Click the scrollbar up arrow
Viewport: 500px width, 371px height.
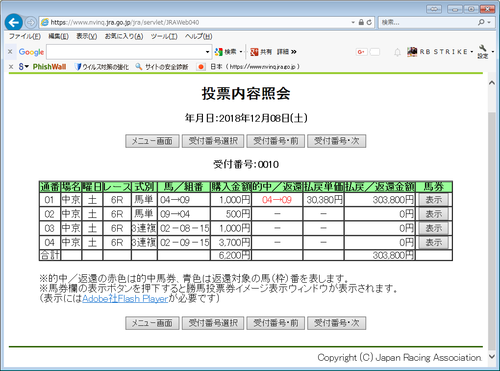point(492,82)
